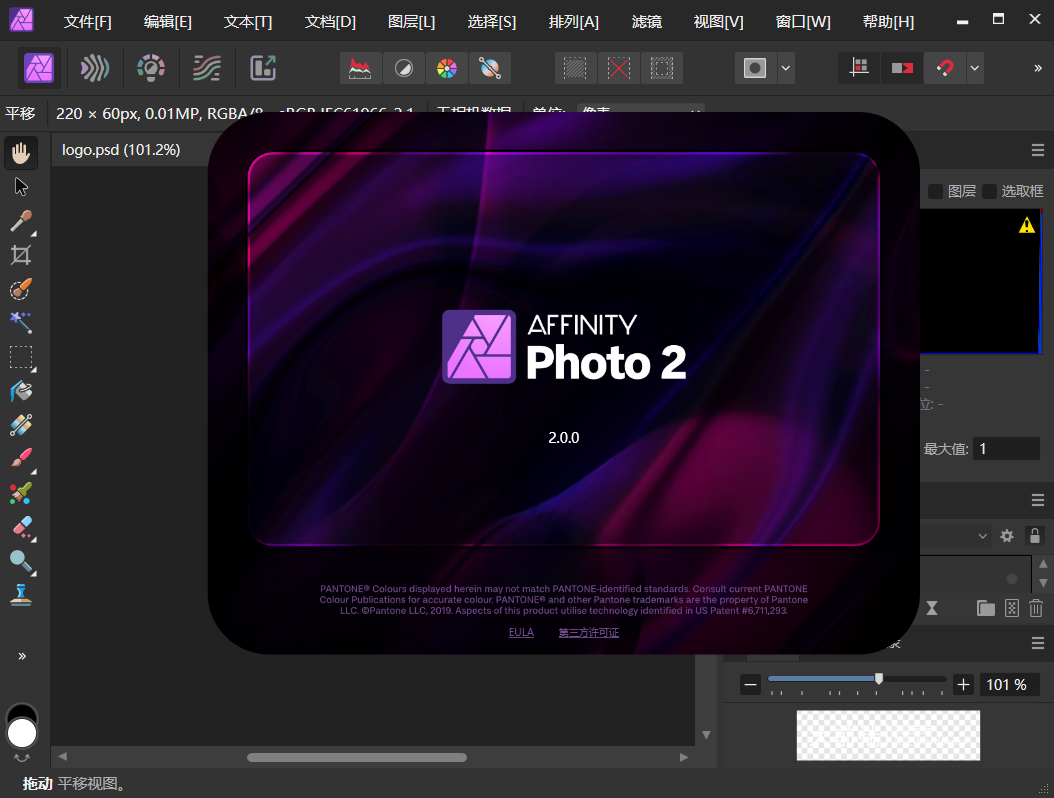Apply Auto Colours color wheel icon
Viewport: 1054px width, 798px height.
(x=446, y=68)
